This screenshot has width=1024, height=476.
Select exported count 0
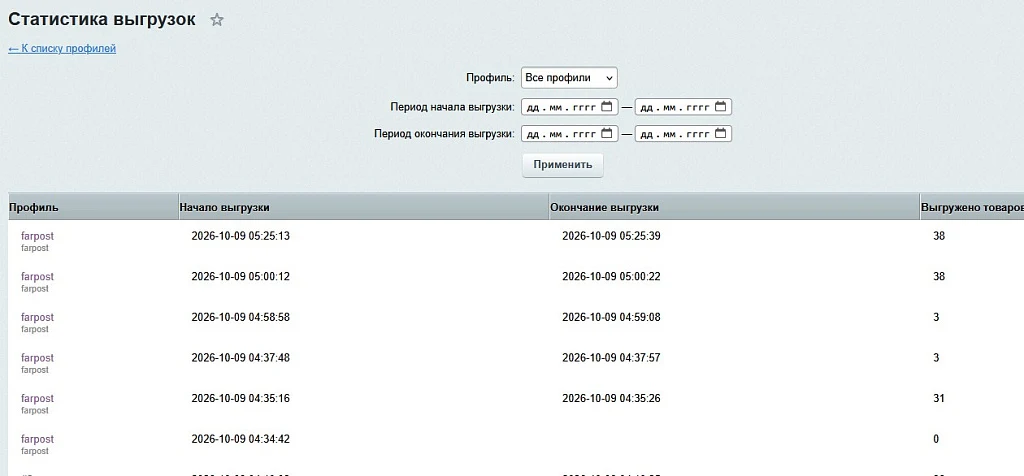point(936,439)
